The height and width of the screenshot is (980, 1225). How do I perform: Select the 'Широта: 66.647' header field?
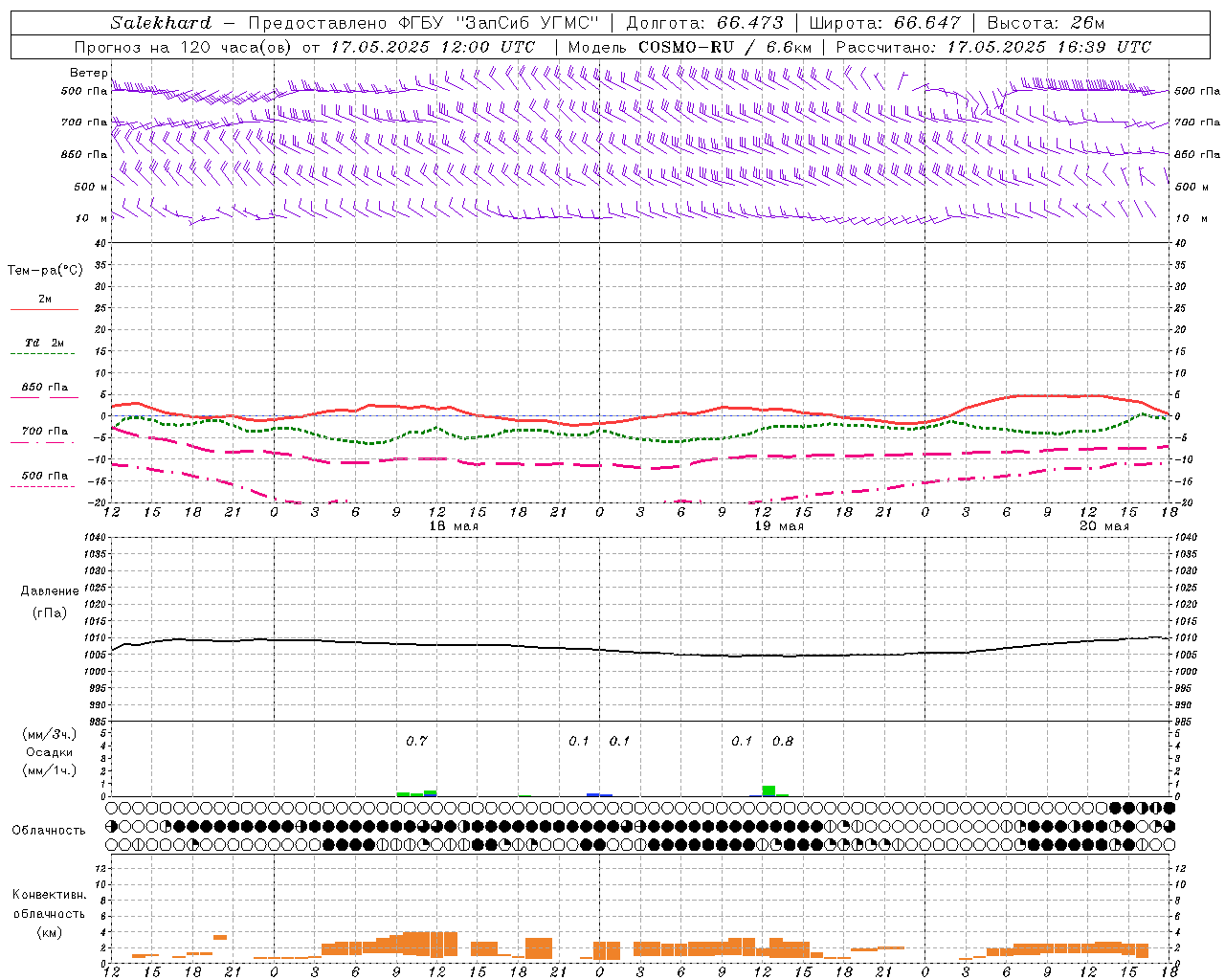(884, 23)
